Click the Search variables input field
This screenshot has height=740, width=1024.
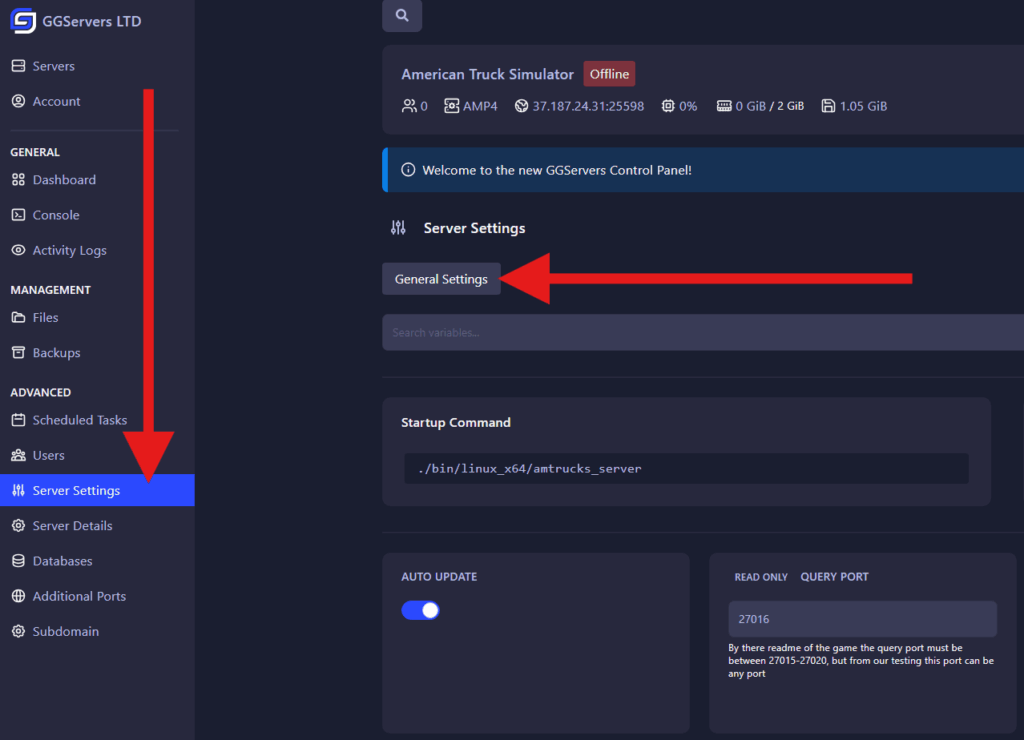[x=700, y=332]
